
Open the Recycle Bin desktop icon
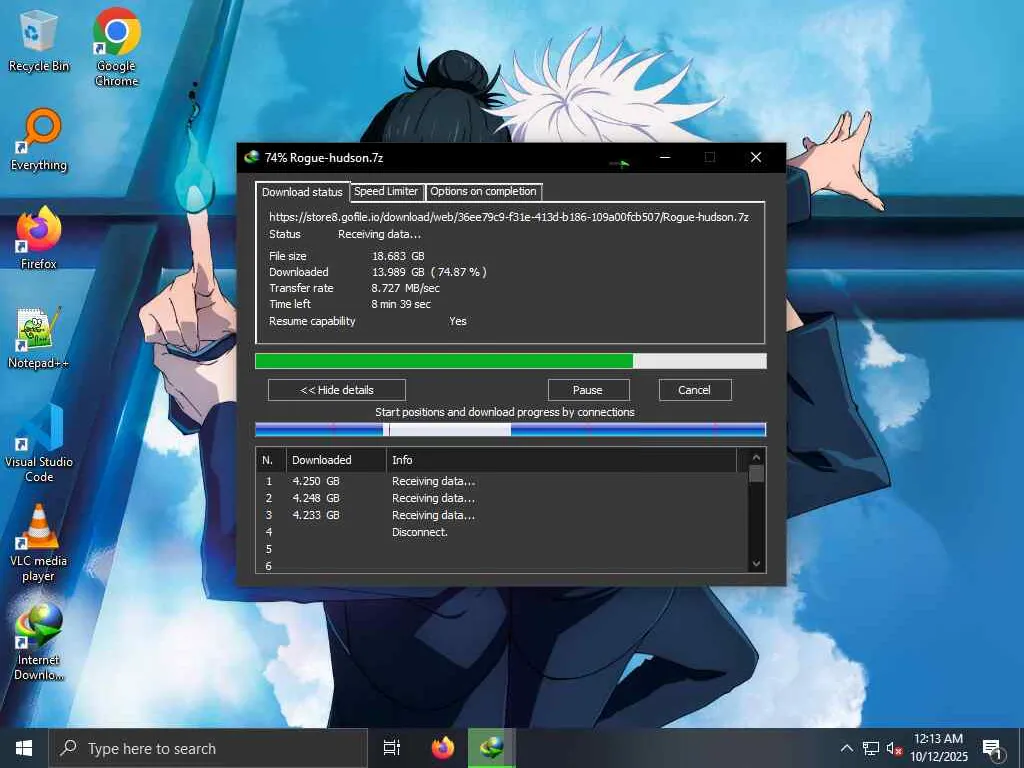pos(39,40)
